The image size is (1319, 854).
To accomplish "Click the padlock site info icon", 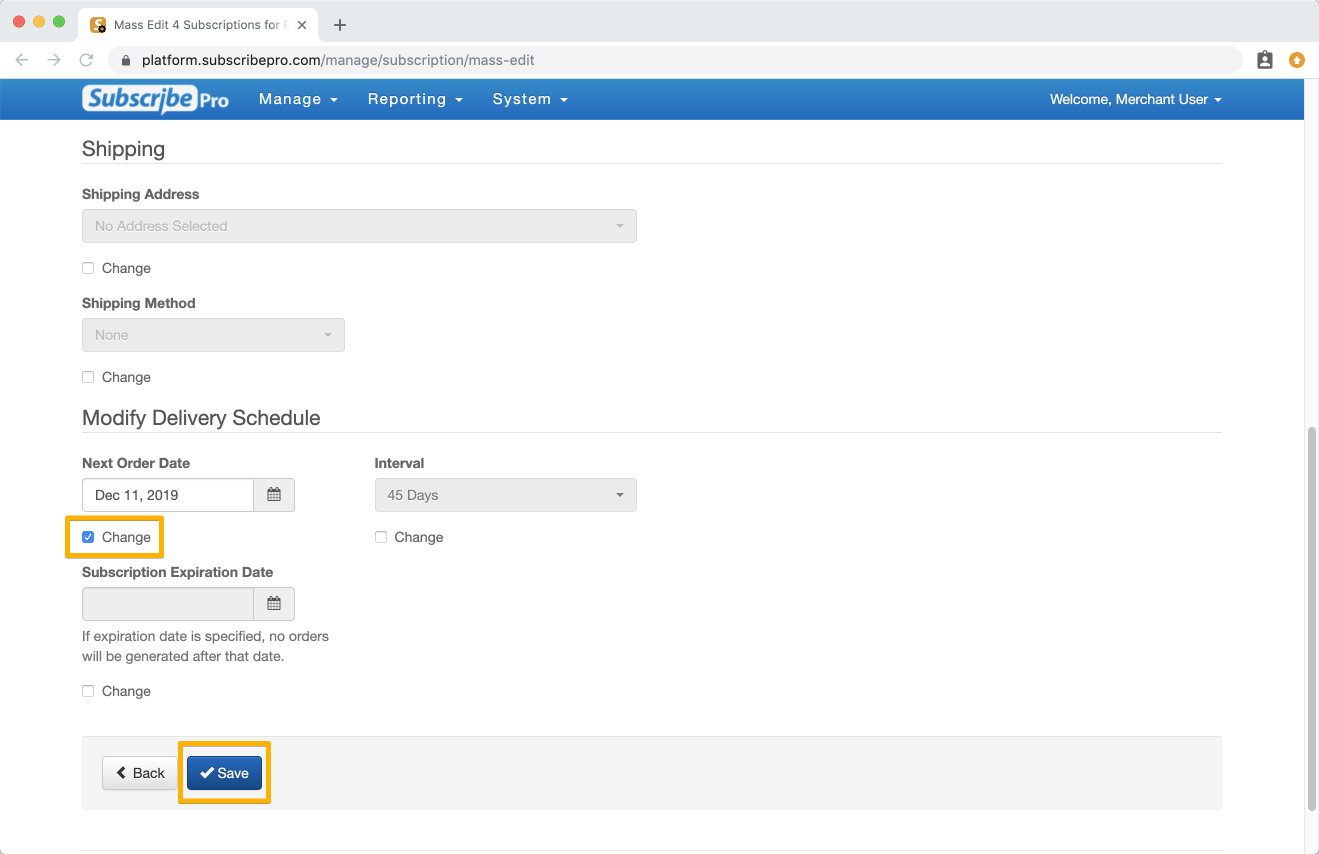I will 126,60.
